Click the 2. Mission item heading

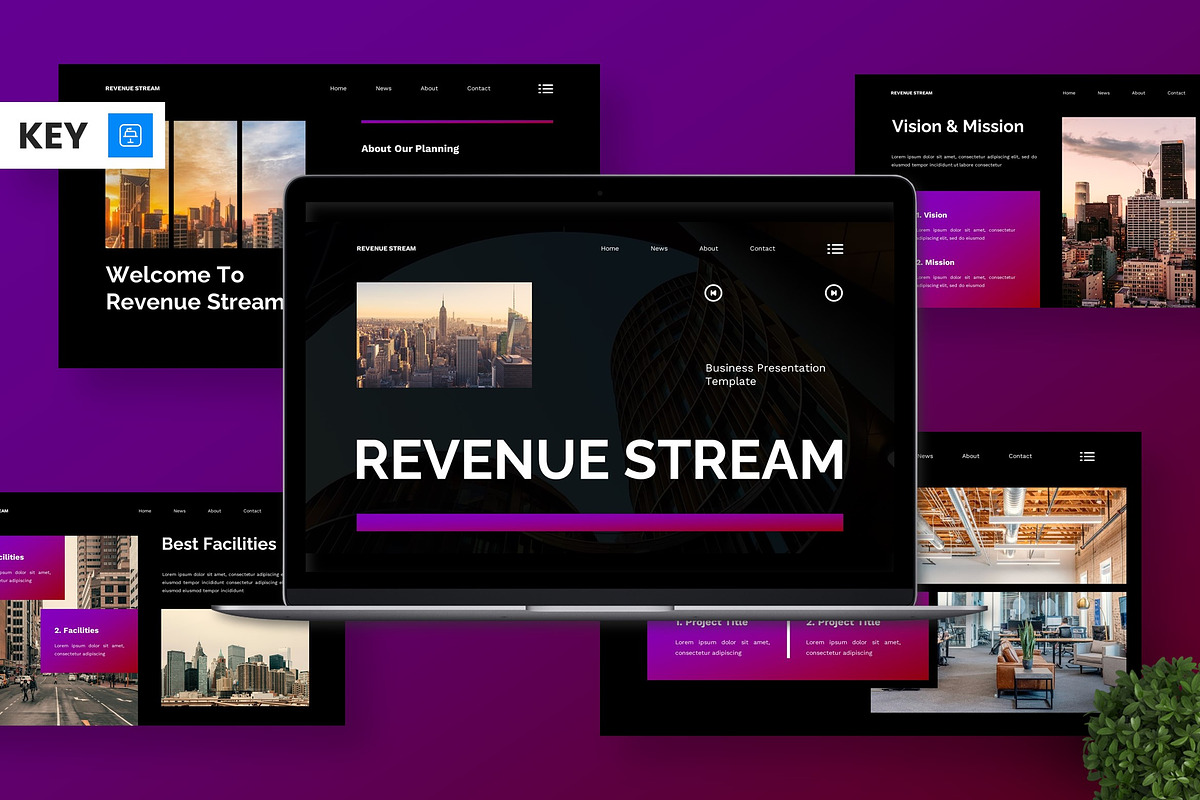935,263
